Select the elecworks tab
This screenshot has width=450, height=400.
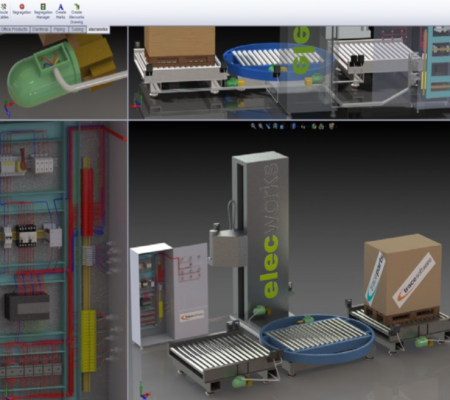click(x=98, y=29)
